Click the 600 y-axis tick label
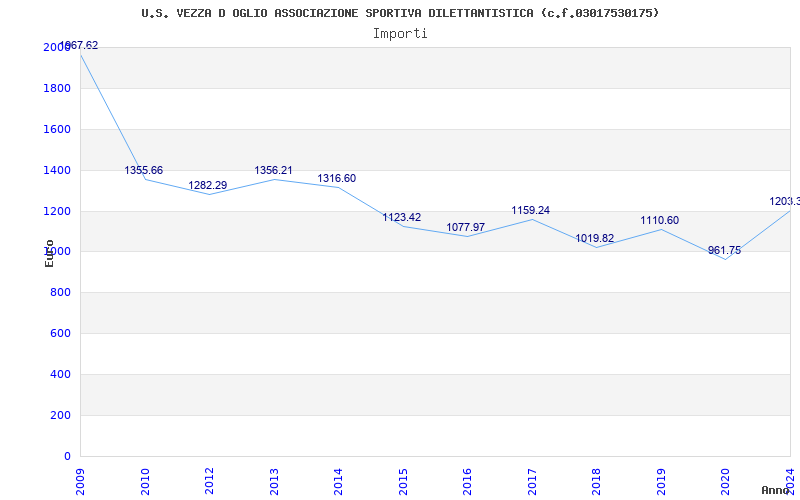This screenshot has height=500, width=800. (60, 334)
